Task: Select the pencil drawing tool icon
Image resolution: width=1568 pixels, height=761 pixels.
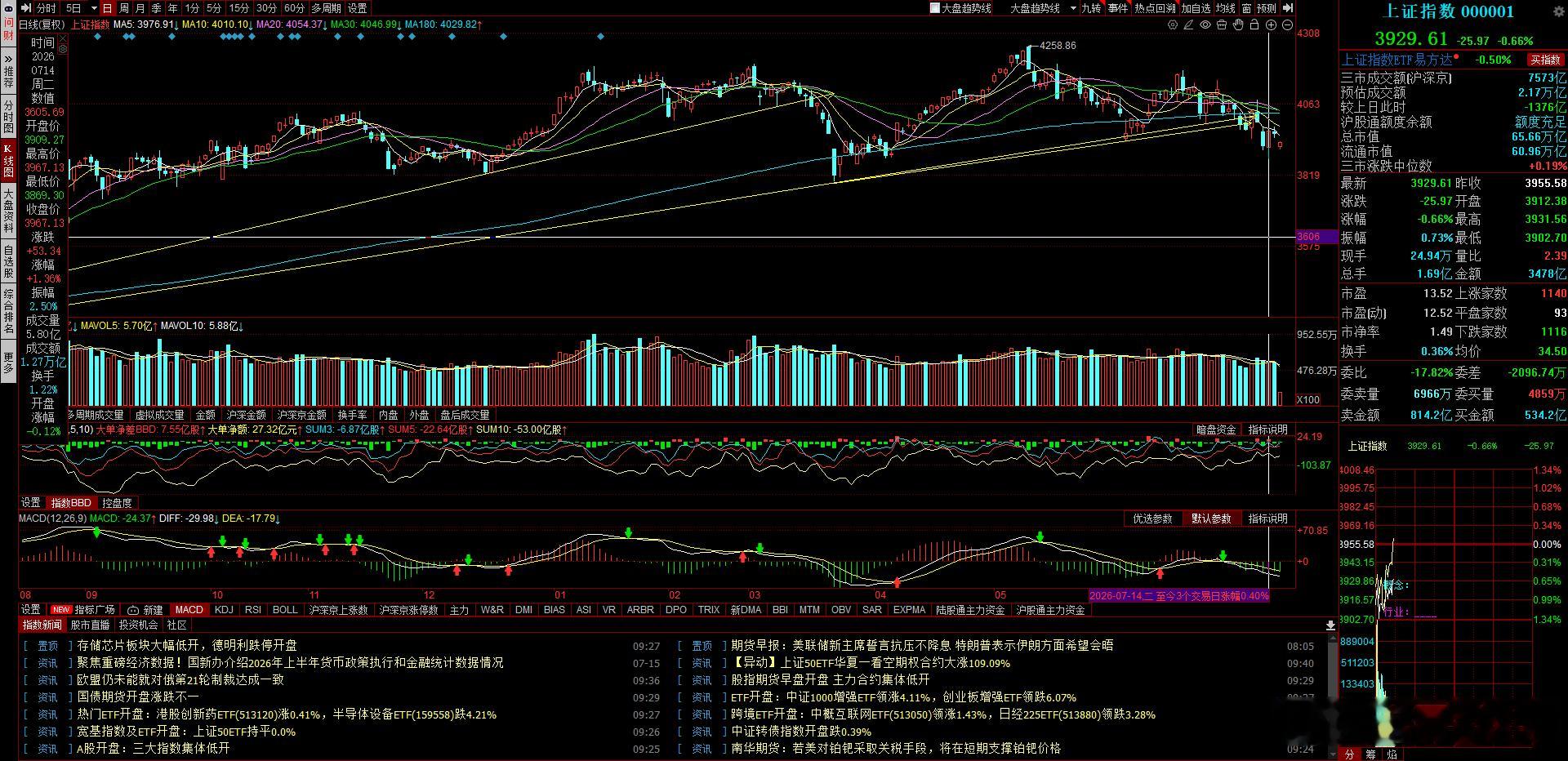Action: (1190, 25)
